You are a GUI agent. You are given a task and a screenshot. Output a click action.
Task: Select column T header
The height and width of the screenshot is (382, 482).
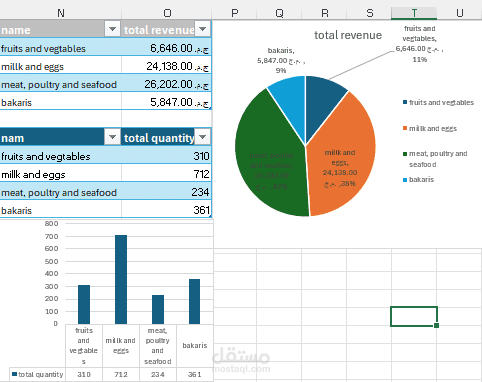(x=414, y=13)
